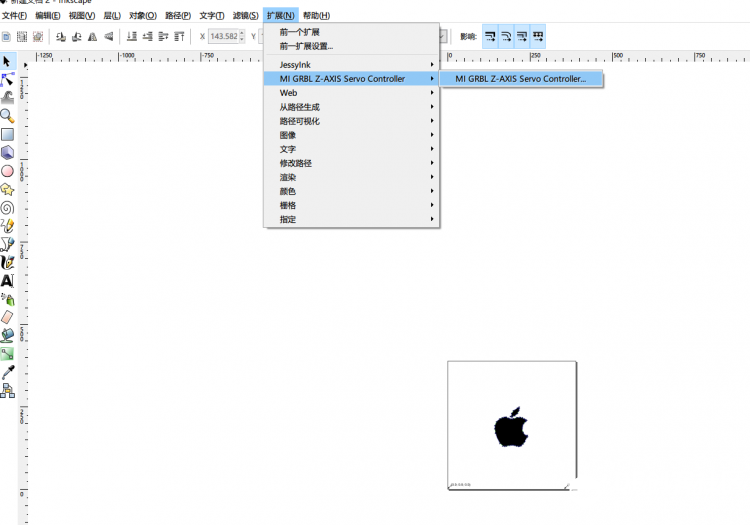Image resolution: width=750 pixels, height=525 pixels.
Task: Flip selection horizontally
Action: [x=93, y=36]
